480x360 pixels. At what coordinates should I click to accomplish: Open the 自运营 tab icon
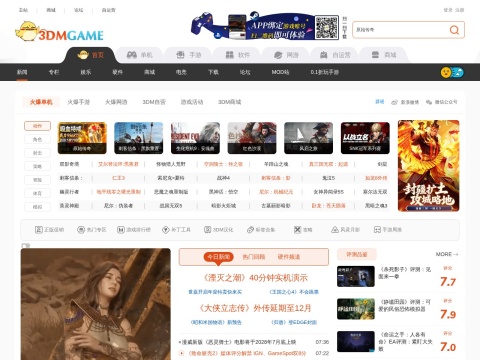tap(323, 55)
